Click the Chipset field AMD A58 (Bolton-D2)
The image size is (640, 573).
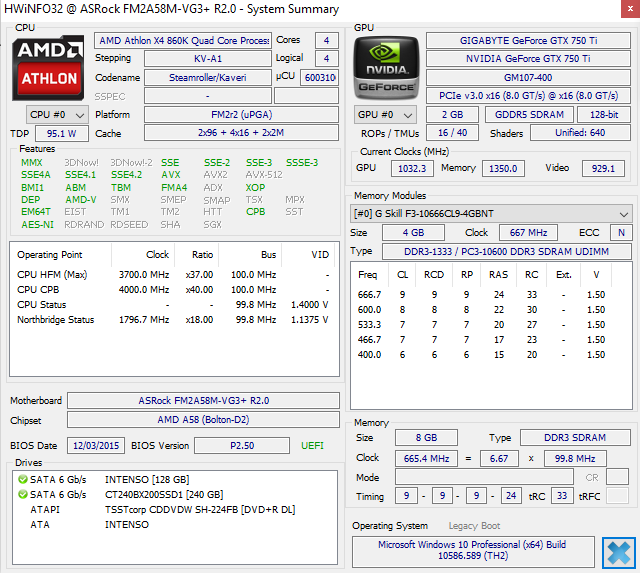(x=203, y=420)
